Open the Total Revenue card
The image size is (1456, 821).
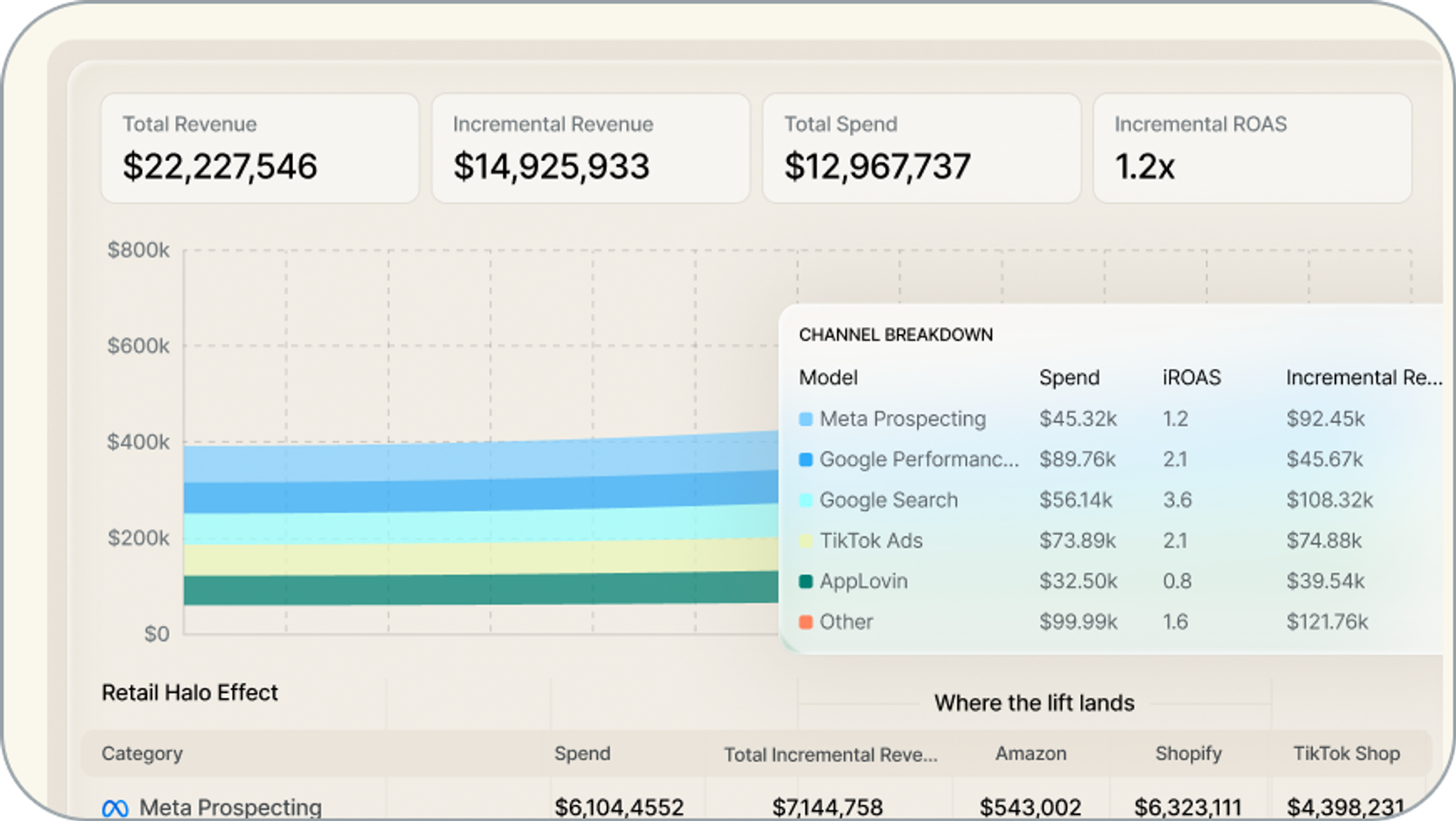tap(259, 148)
